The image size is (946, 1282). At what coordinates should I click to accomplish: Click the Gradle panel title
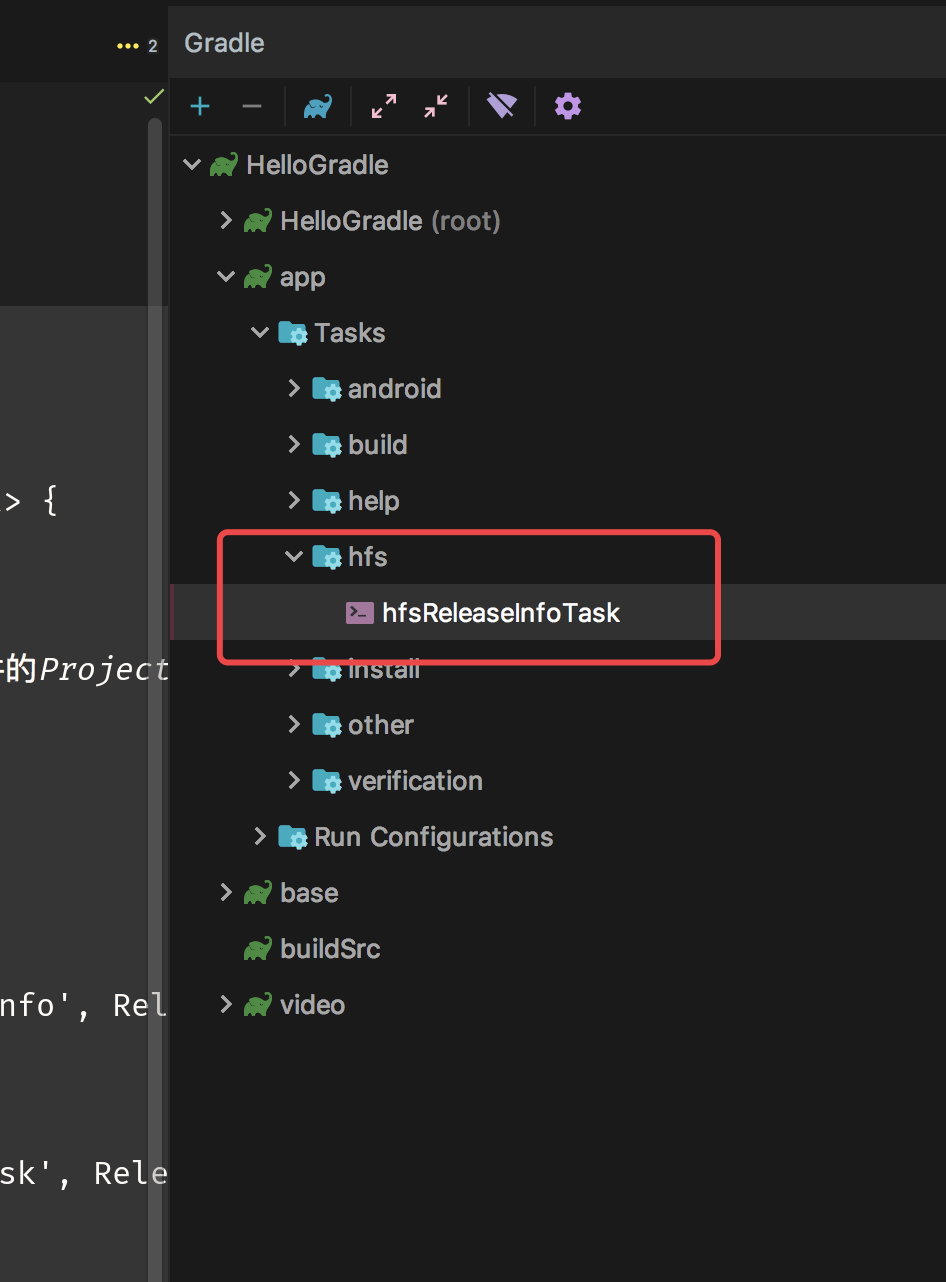225,43
